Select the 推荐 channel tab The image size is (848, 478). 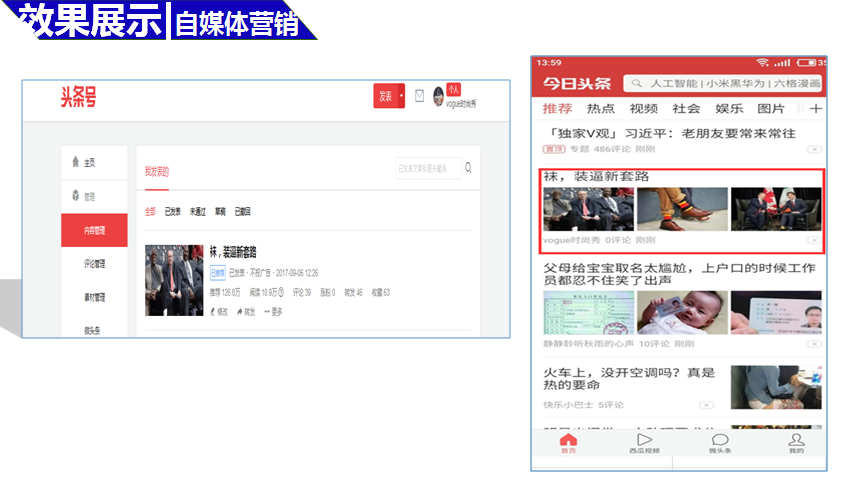(x=558, y=109)
